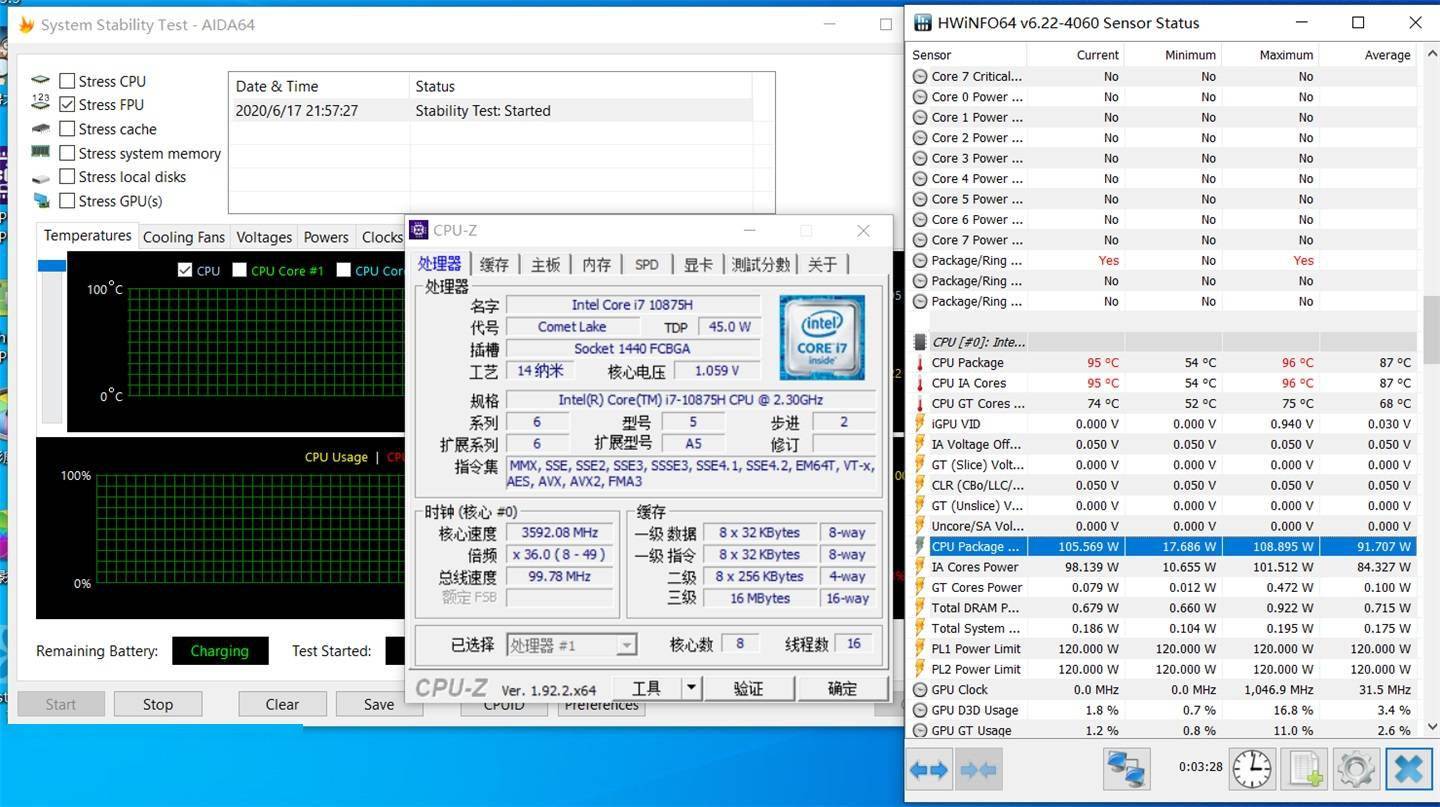Click the clock reset timer icon

coord(1252,769)
